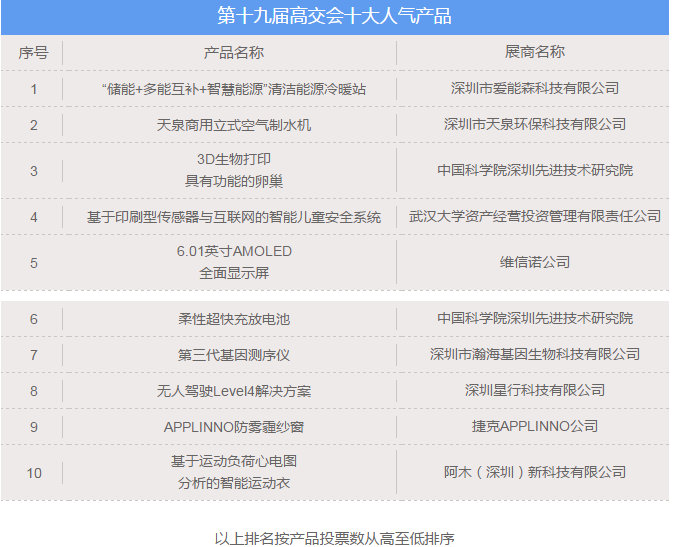This screenshot has height=547, width=675.
Task: Click rank number 7 cell
Action: [34, 355]
